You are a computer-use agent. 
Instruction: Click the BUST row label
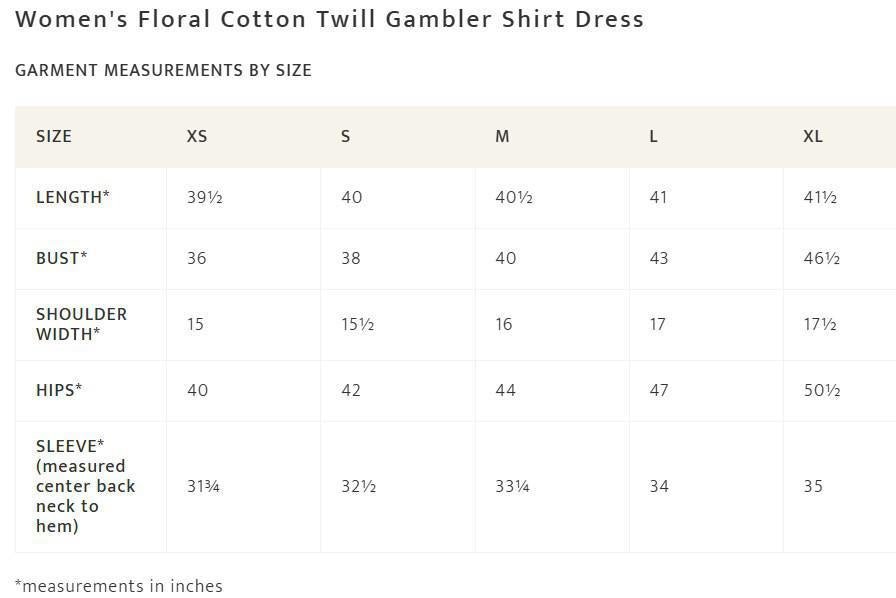point(62,258)
